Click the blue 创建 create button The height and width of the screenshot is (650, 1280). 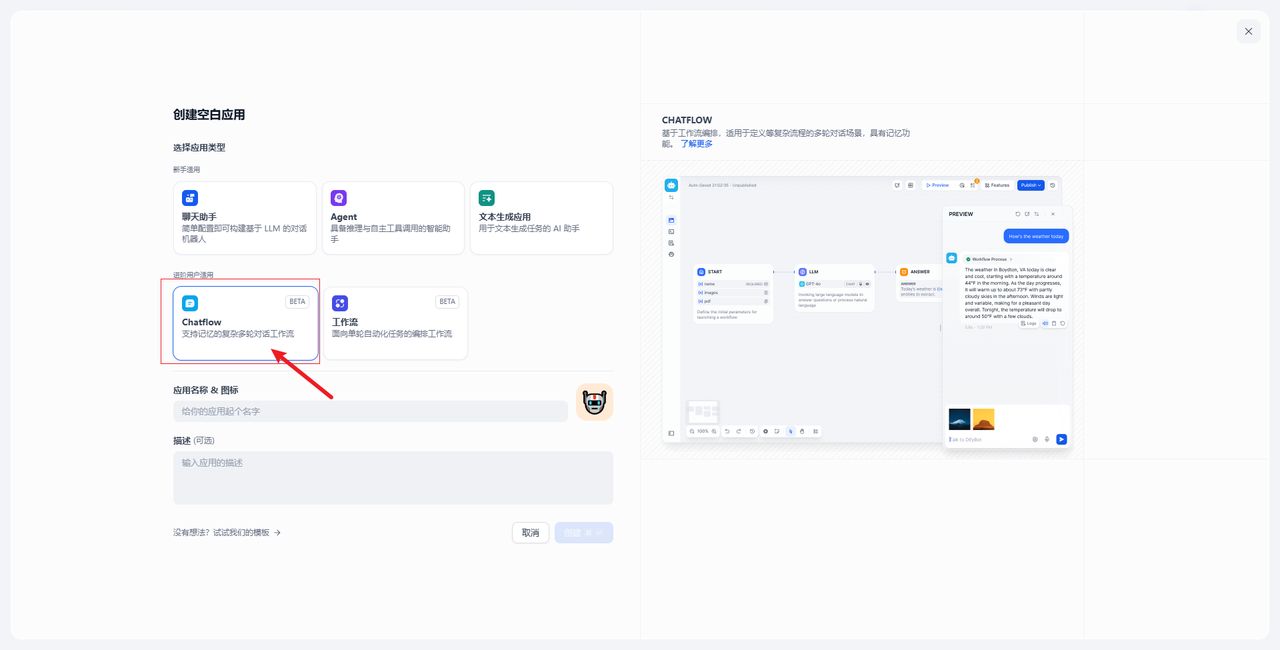pos(583,533)
